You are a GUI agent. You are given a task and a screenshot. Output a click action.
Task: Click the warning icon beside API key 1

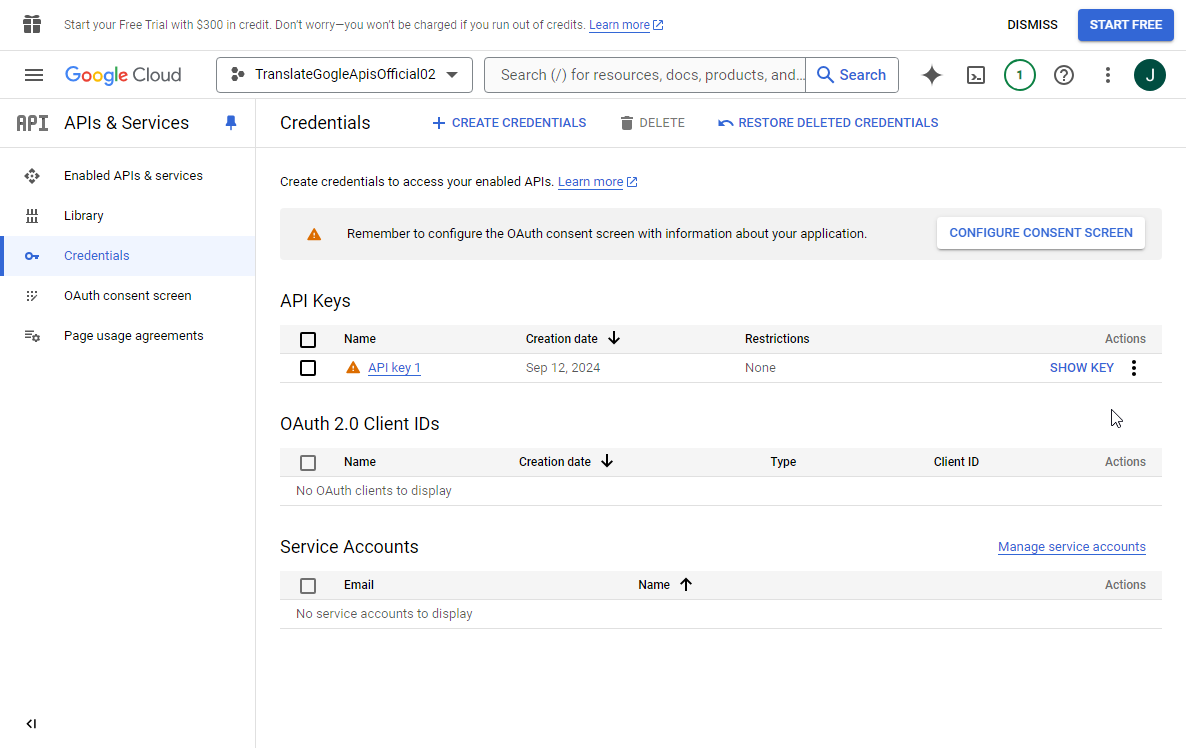point(352,368)
